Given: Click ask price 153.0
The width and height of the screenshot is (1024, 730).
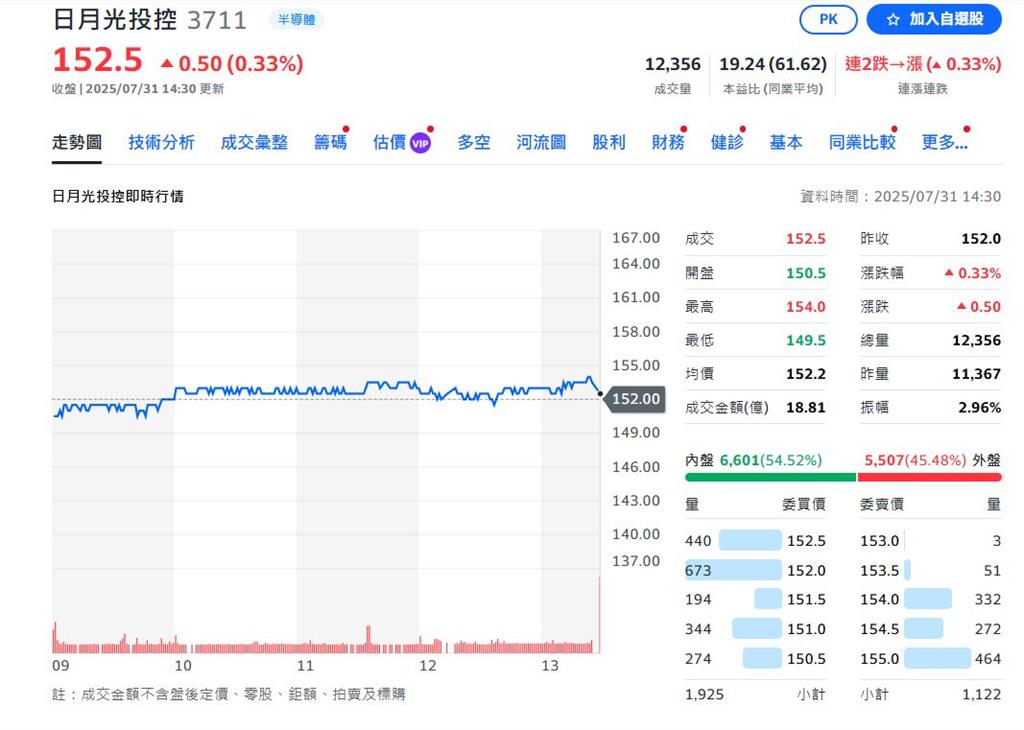Looking at the screenshot, I should tap(880, 541).
